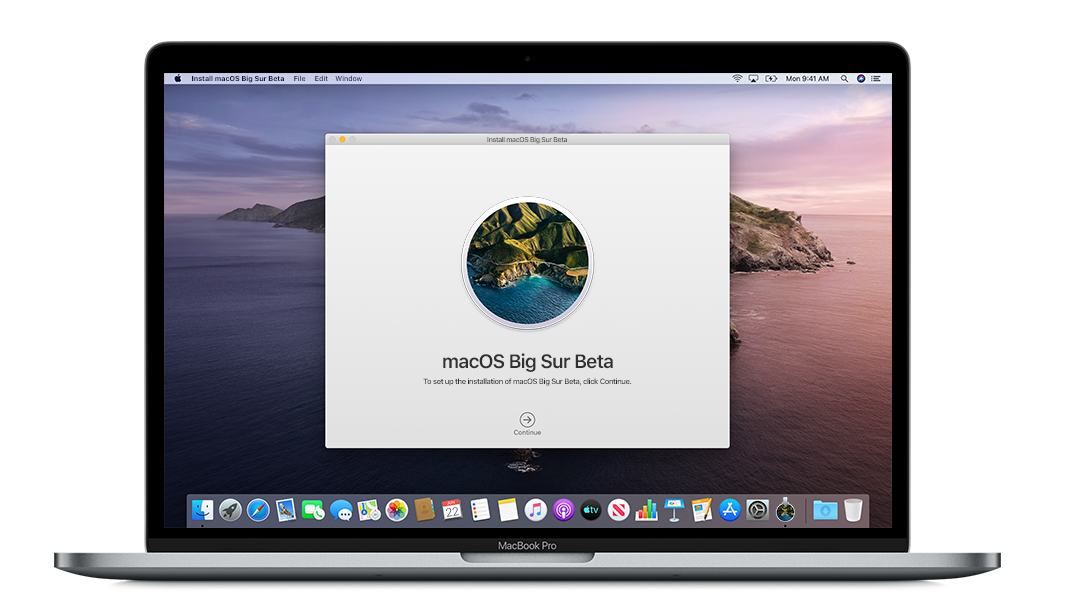Open Podcasts from the Dock
This screenshot has width=1075, height=613.
563,510
